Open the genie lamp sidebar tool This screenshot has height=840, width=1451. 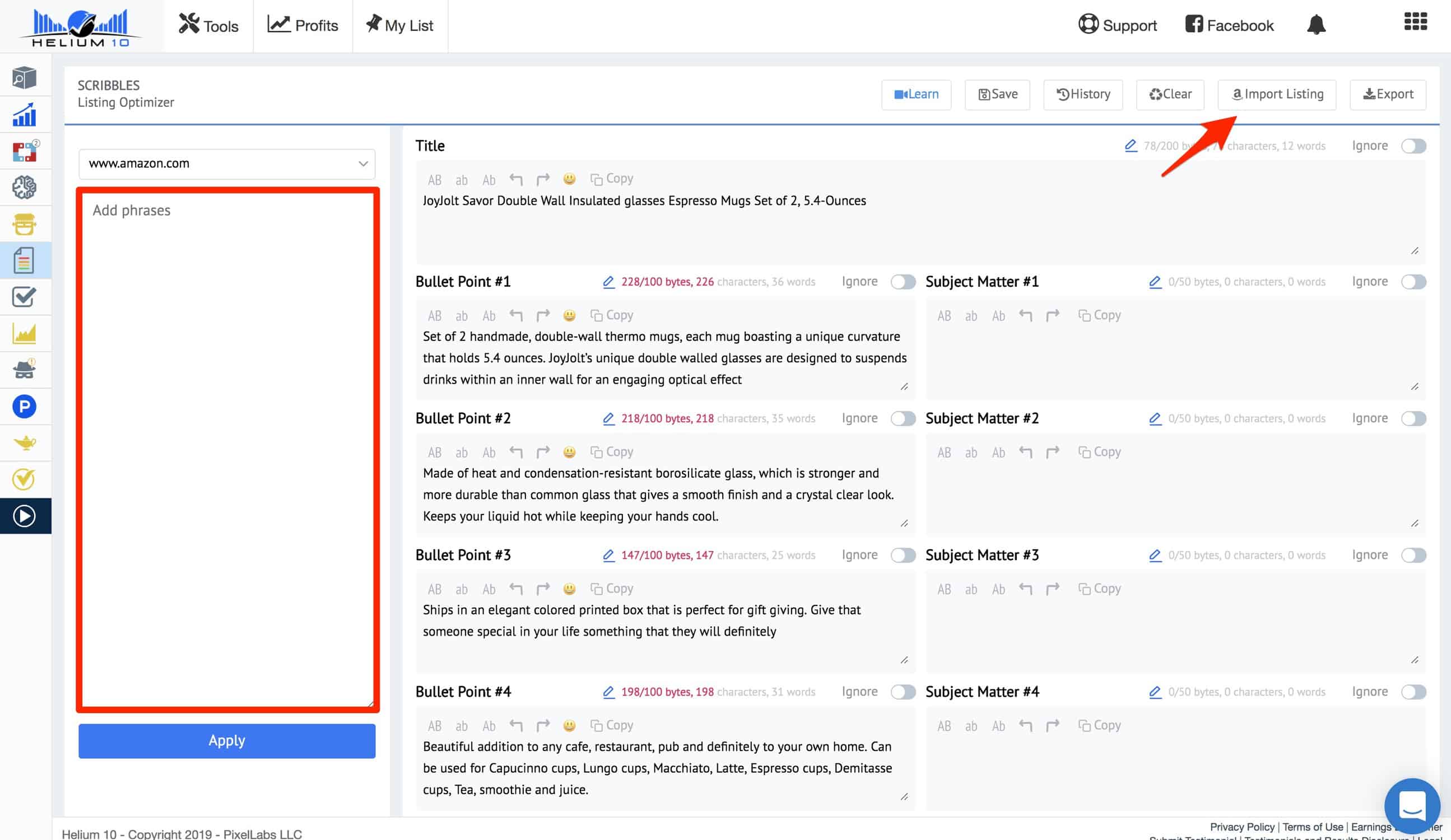(24, 443)
